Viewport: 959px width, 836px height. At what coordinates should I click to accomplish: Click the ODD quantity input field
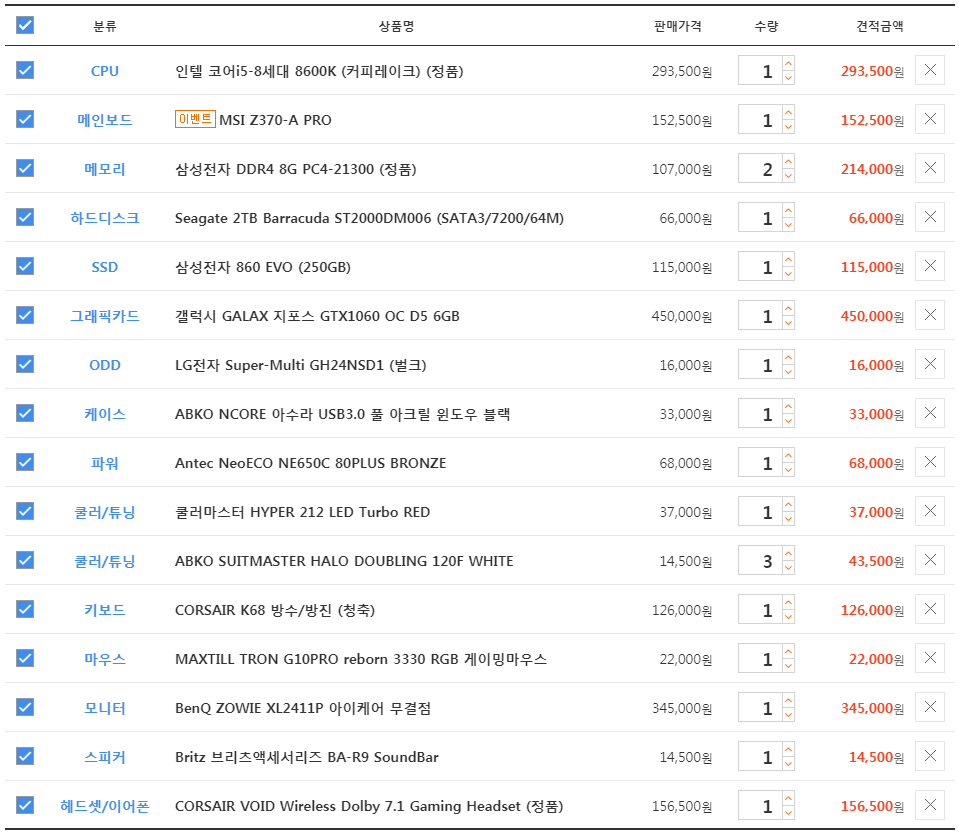point(760,364)
